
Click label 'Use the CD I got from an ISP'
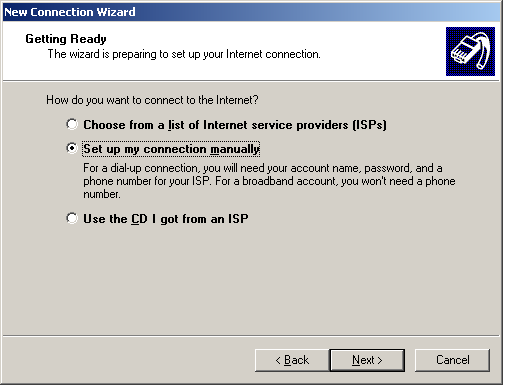click(x=166, y=219)
